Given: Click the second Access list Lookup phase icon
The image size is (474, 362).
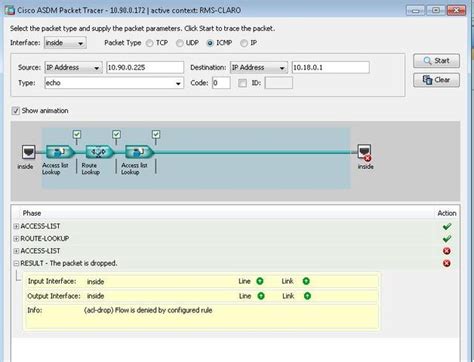Looking at the screenshot, I should [139, 152].
